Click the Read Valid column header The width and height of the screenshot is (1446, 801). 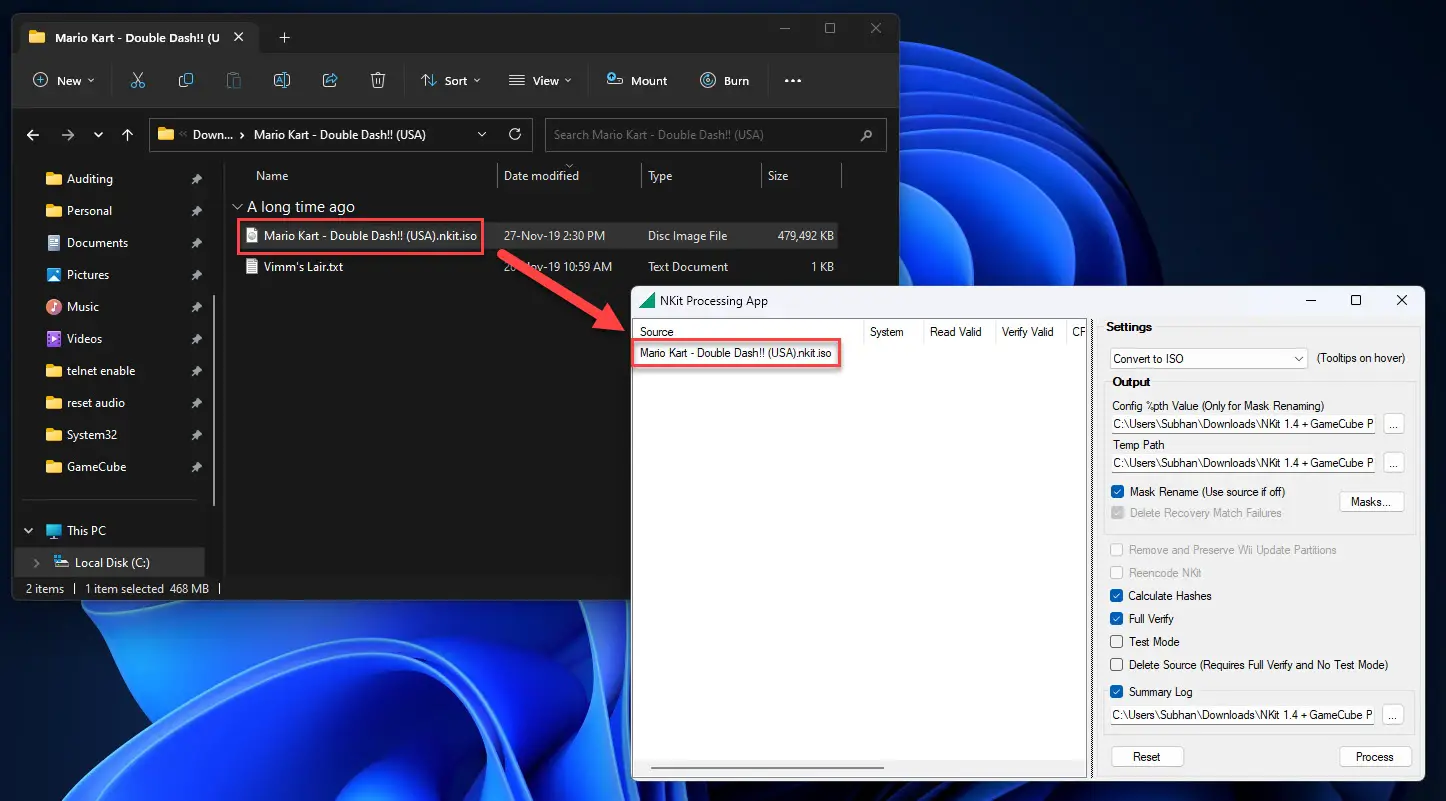pos(959,332)
